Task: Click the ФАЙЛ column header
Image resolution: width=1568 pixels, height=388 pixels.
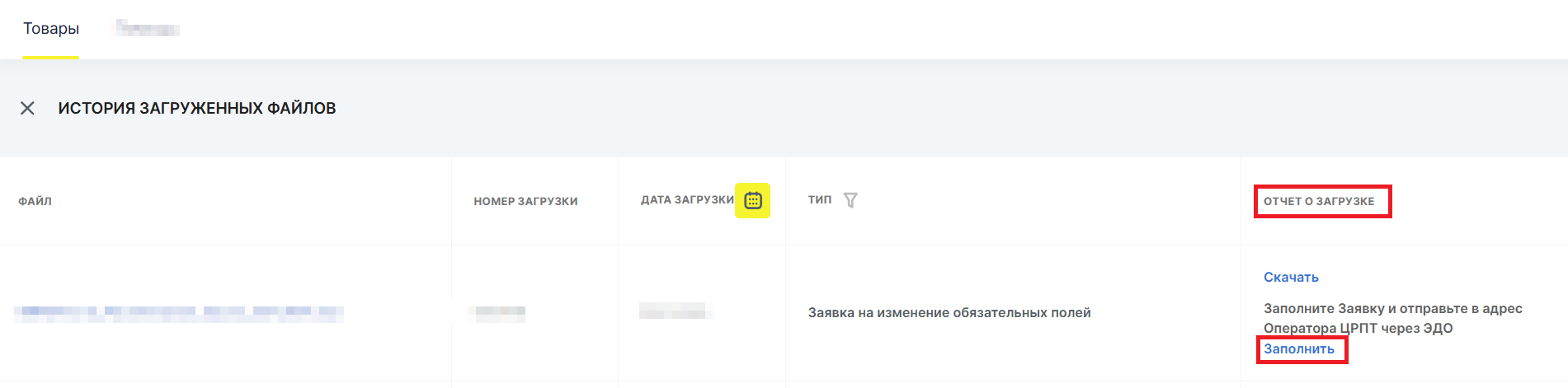Action: 35,201
